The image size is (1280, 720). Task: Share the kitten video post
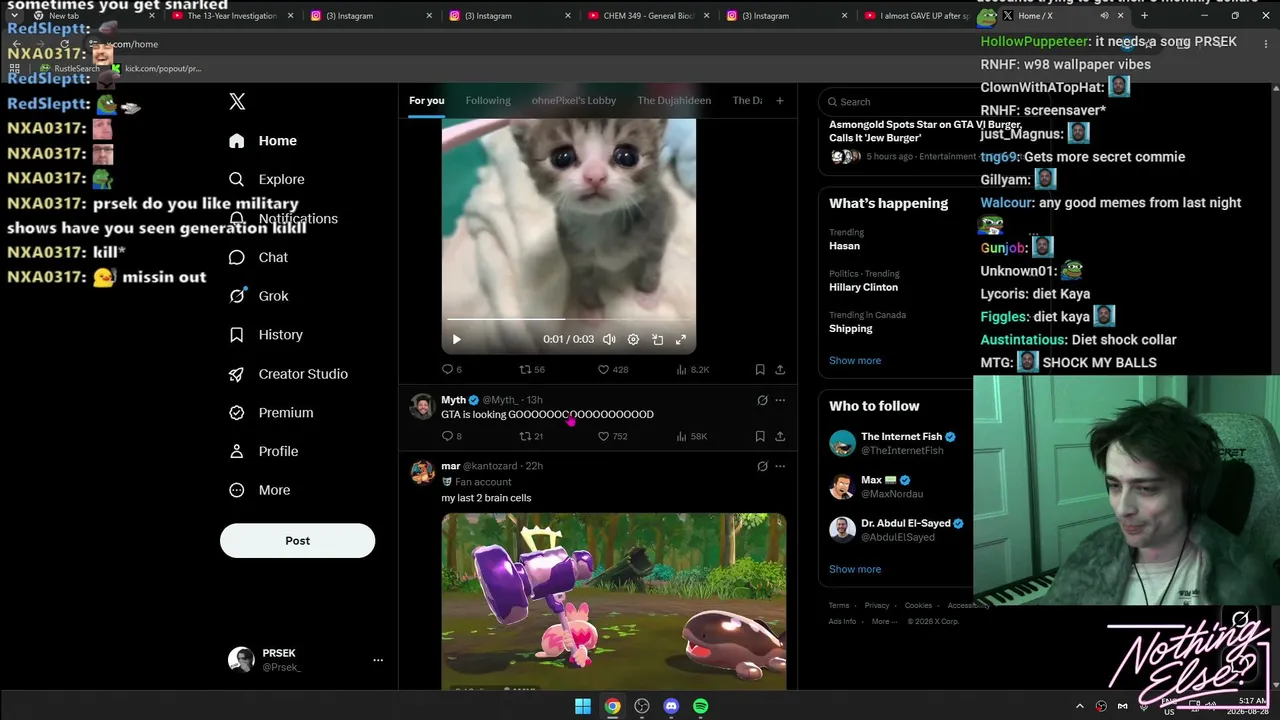click(780, 369)
